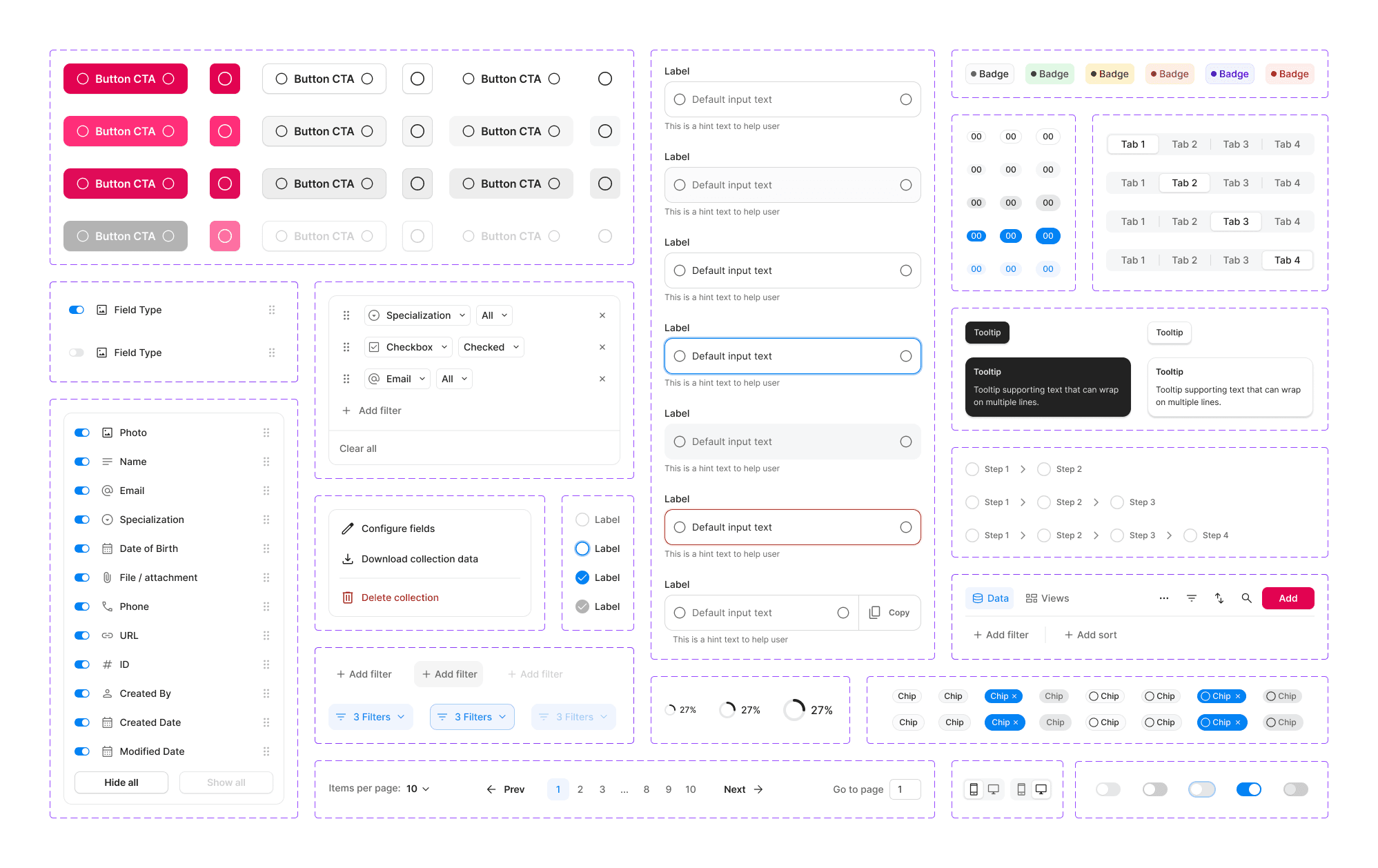Toggle off the Email field visibility switch

(82, 491)
